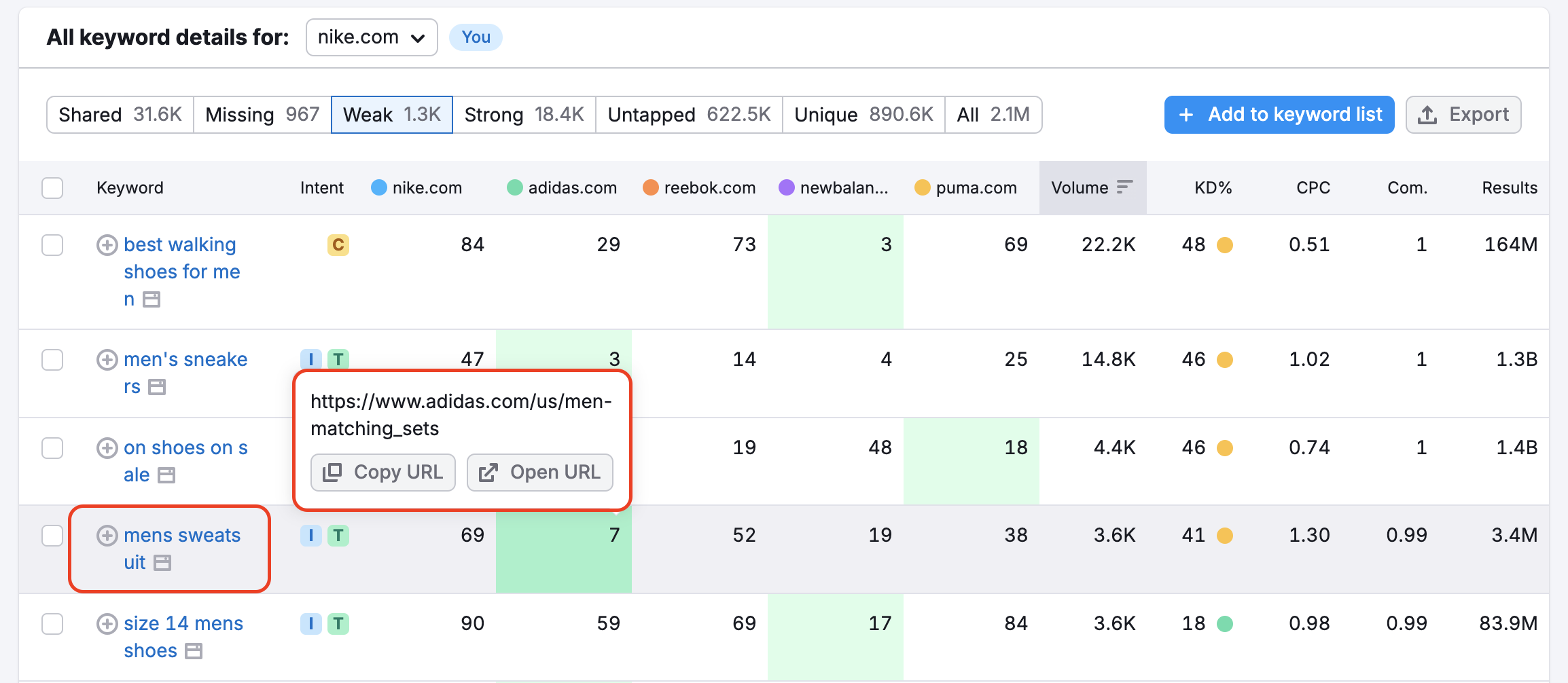Click the "You" badge next to nike.com
This screenshot has width=1568, height=683.
point(476,37)
